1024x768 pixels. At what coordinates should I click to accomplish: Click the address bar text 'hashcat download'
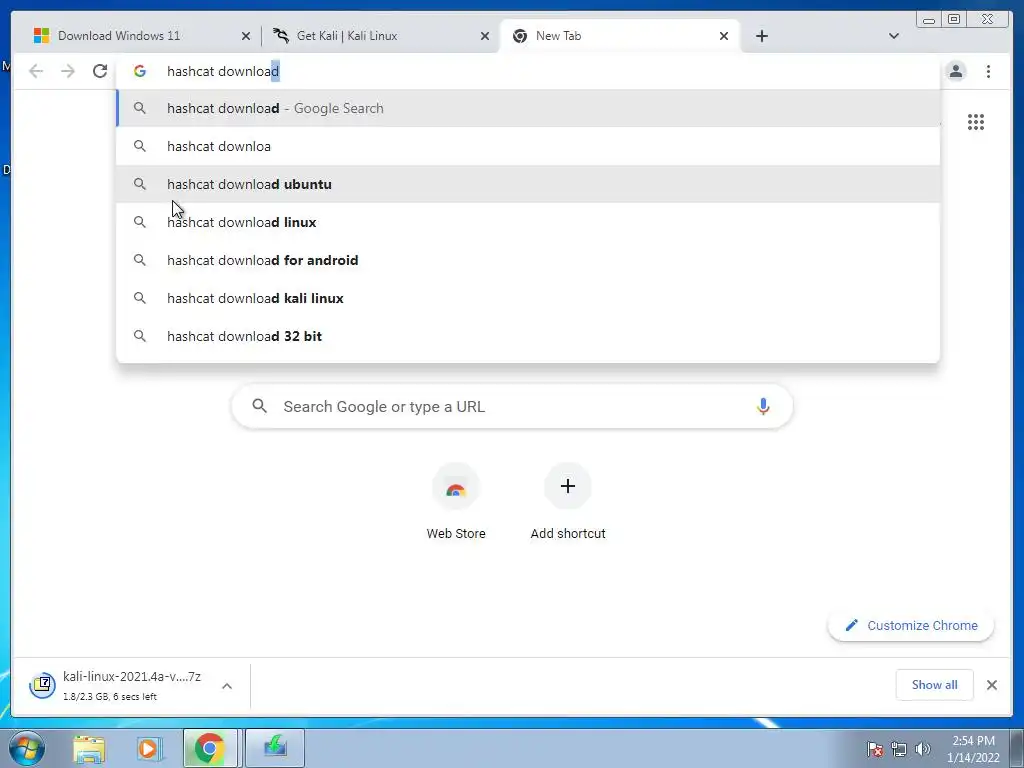(223, 71)
